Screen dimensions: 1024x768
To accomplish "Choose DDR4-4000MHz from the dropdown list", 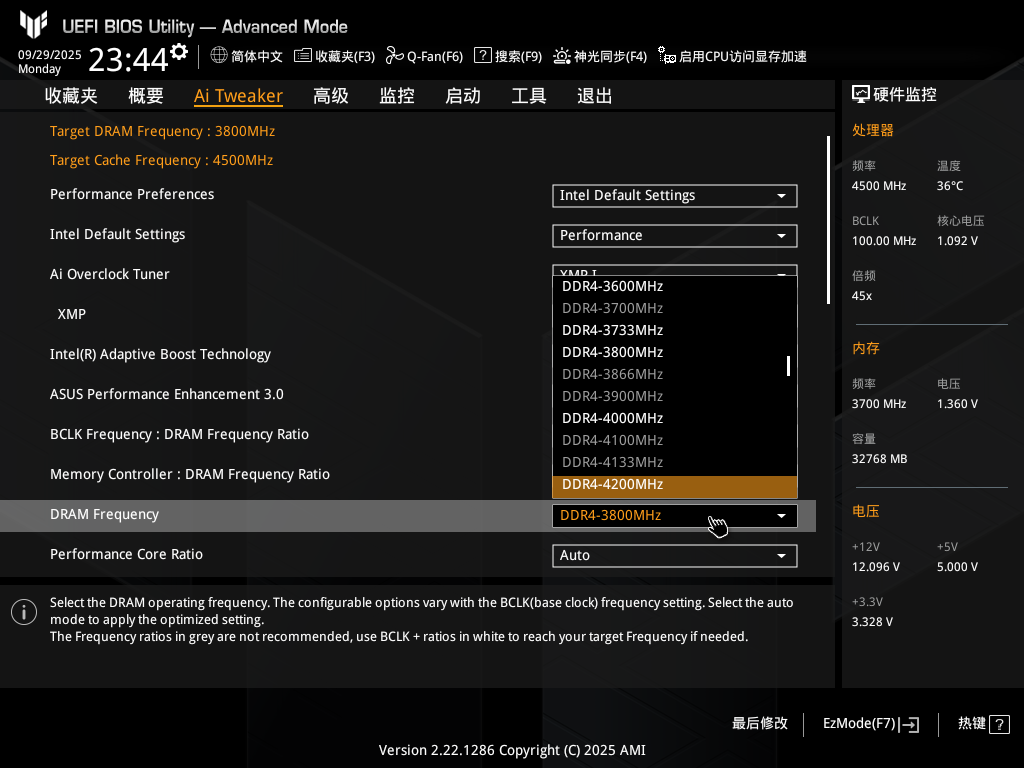I will pyautogui.click(x=612, y=419).
